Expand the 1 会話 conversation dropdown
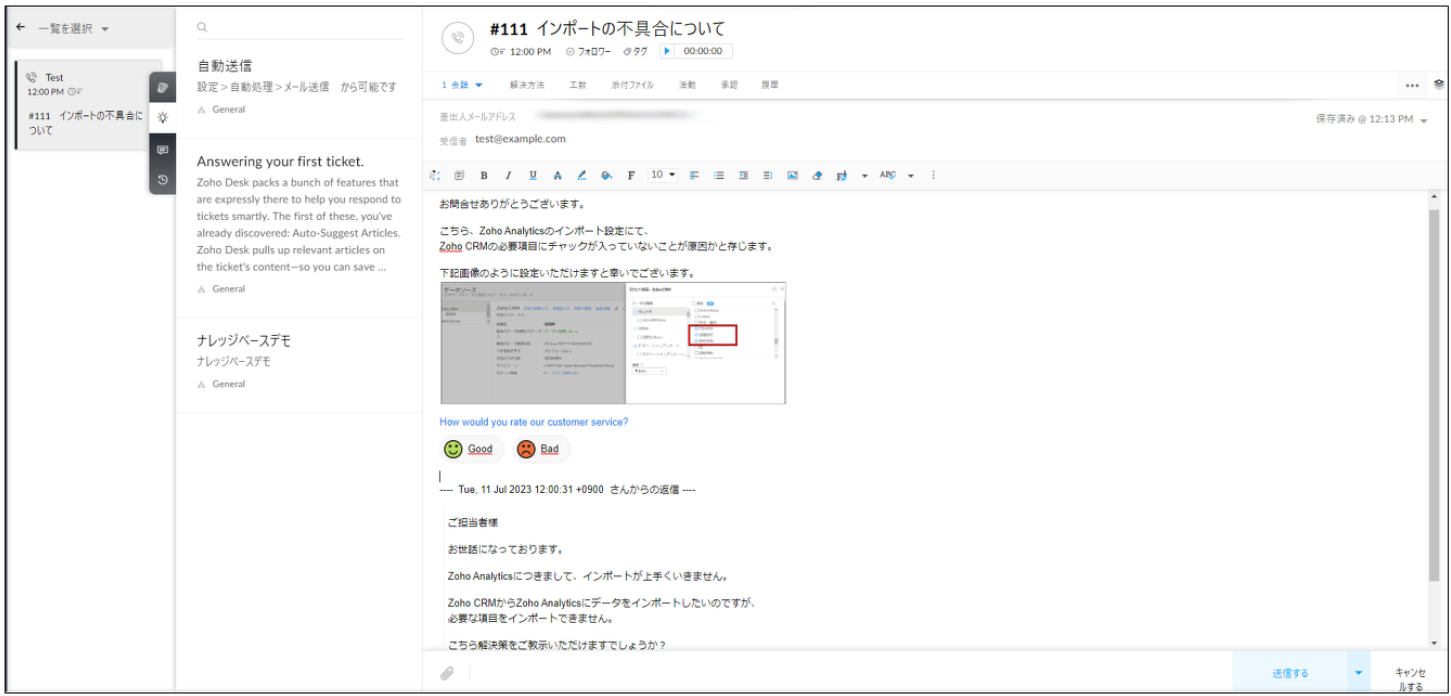The width and height of the screenshot is (1451, 696). (462, 85)
